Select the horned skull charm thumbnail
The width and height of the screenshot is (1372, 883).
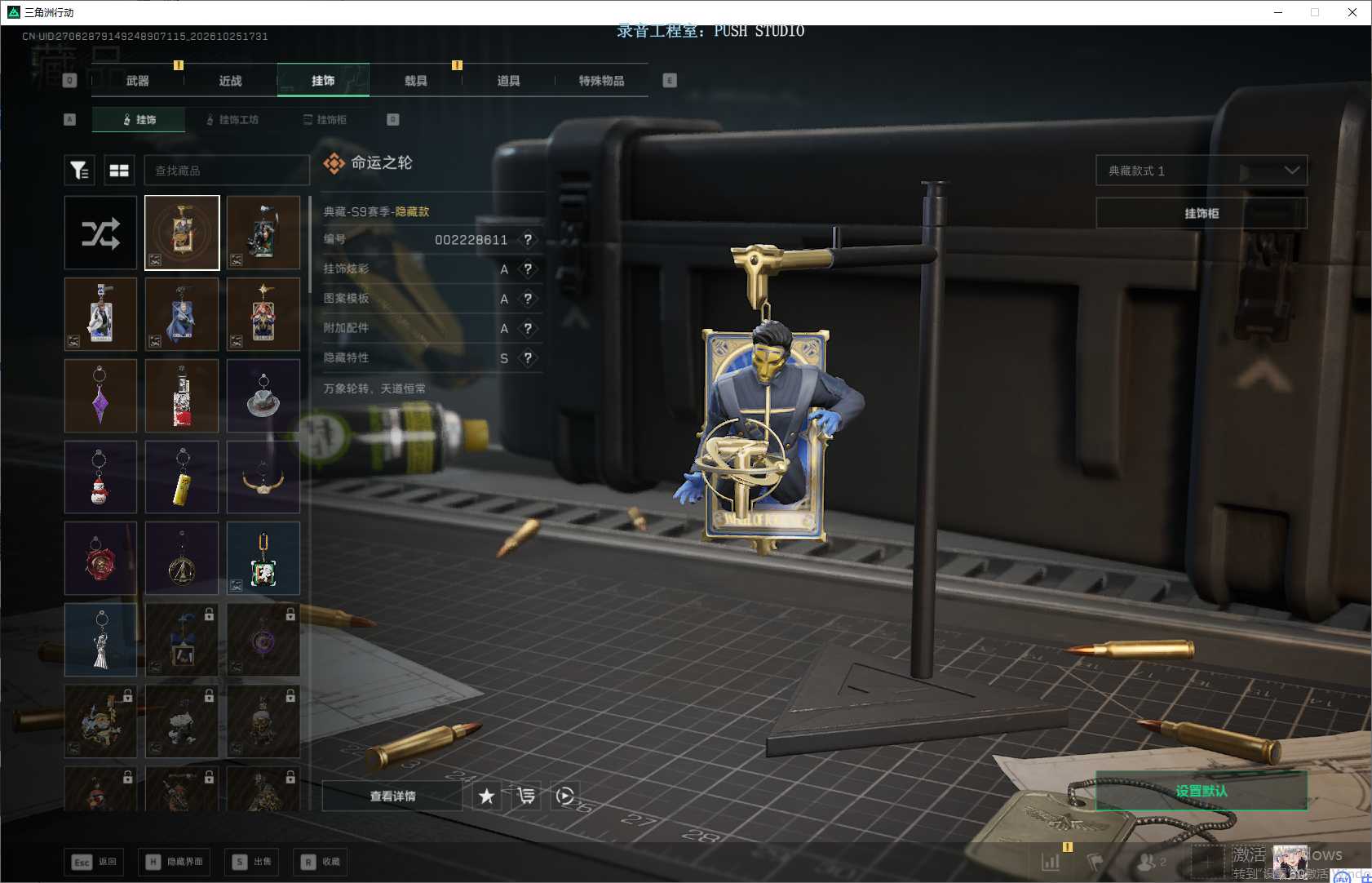(x=263, y=477)
